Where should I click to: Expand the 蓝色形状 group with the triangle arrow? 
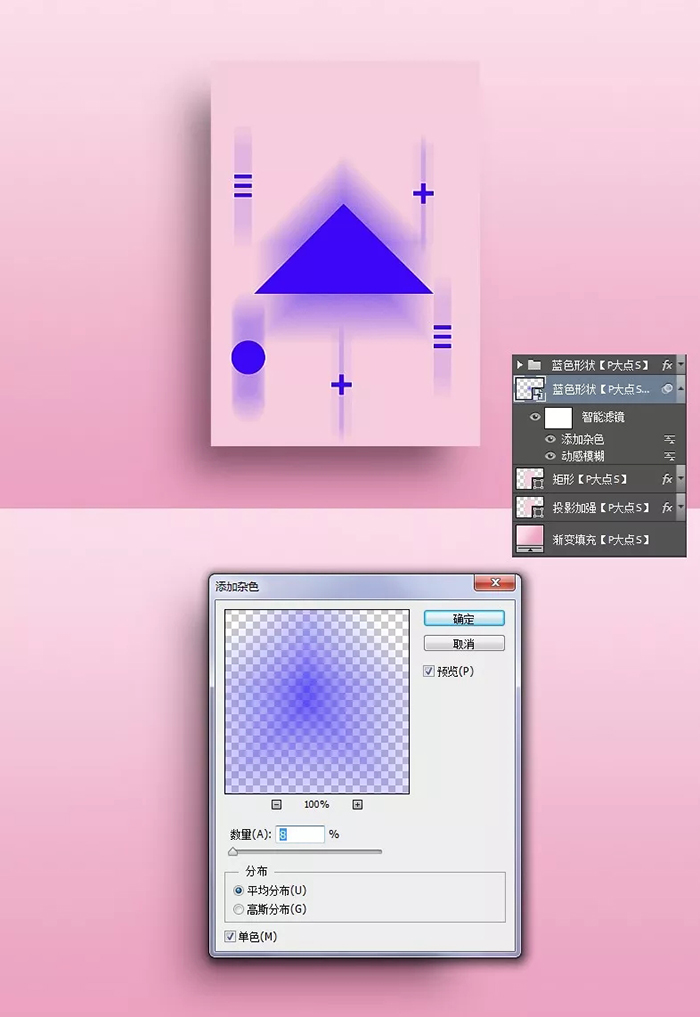(520, 365)
